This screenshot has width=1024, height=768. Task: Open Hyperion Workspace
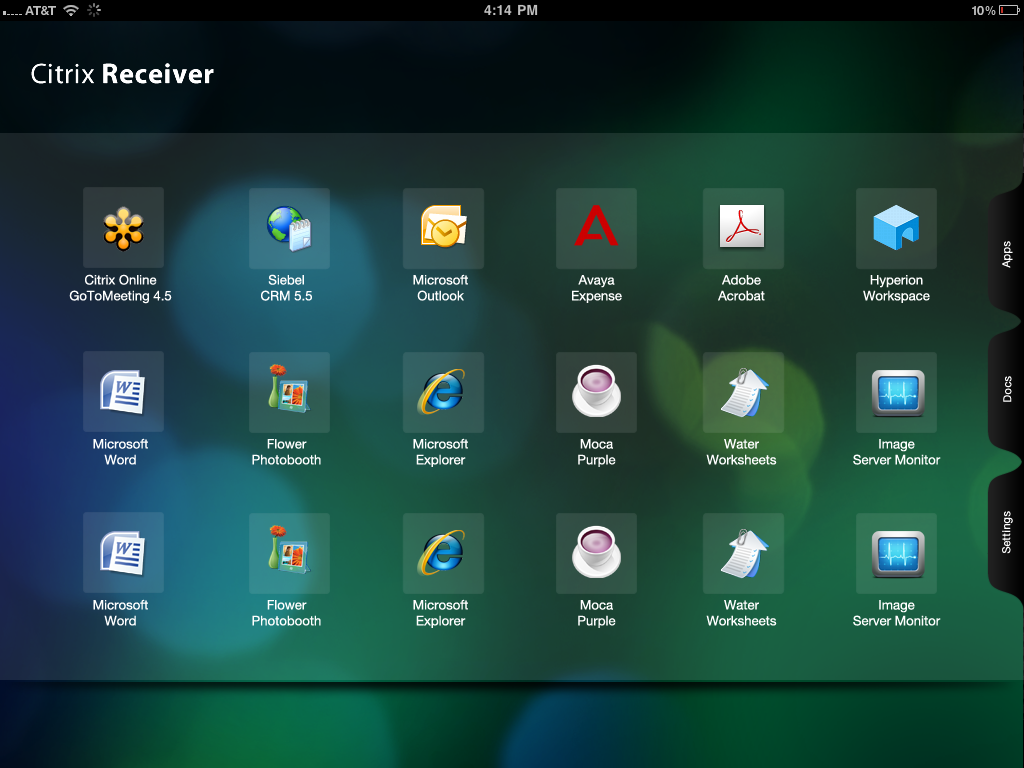pos(896,228)
